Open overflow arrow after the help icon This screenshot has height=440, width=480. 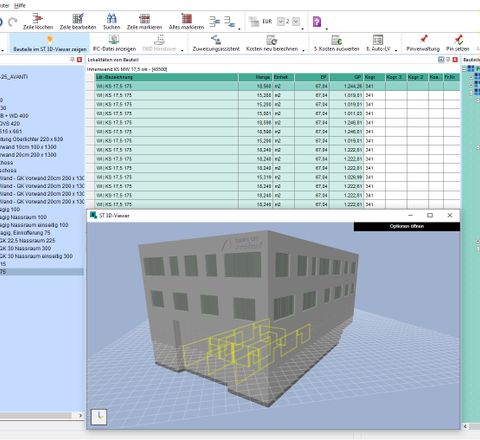click(326, 29)
